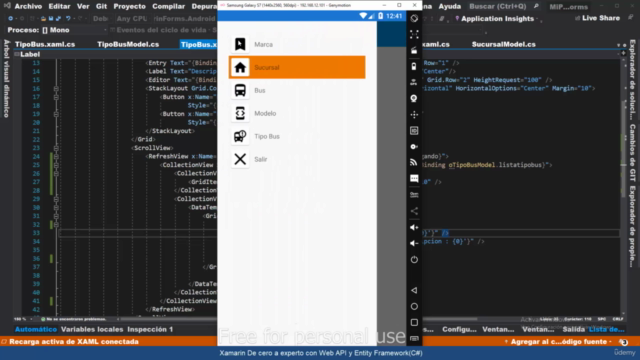Open Editar menu
The image size is (640, 360).
point(59,6)
